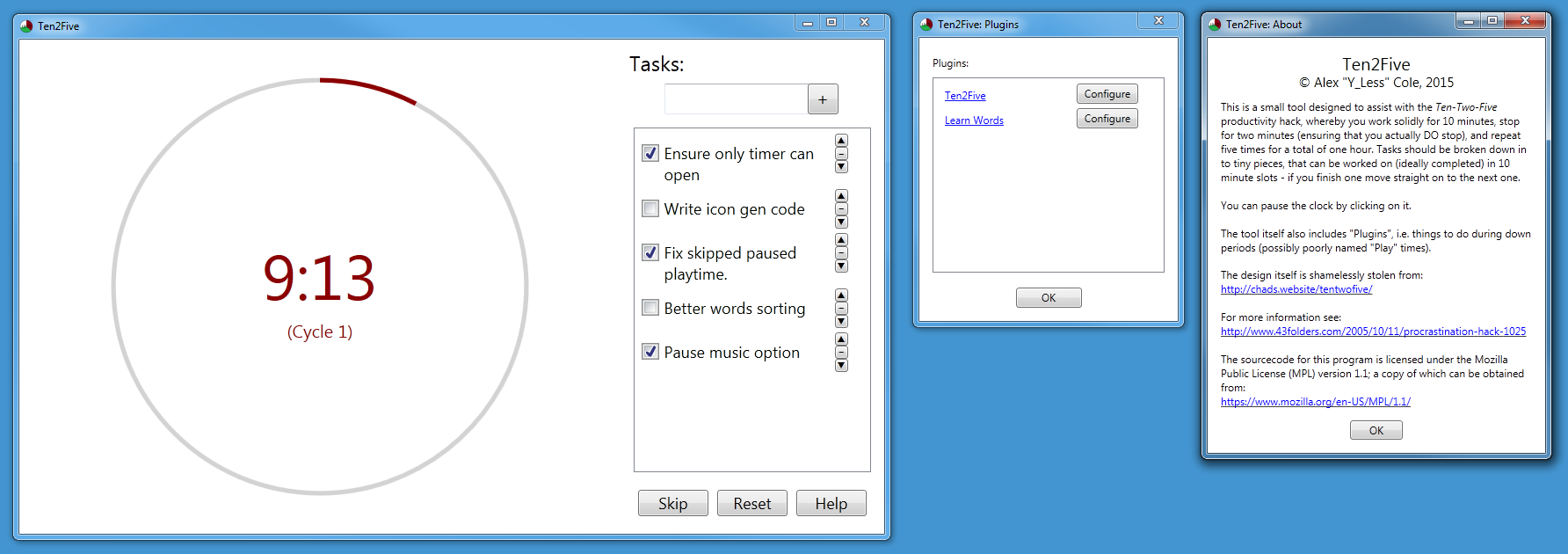1568x554 pixels.
Task: Click the 'Plugins:' label
Action: tap(951, 63)
